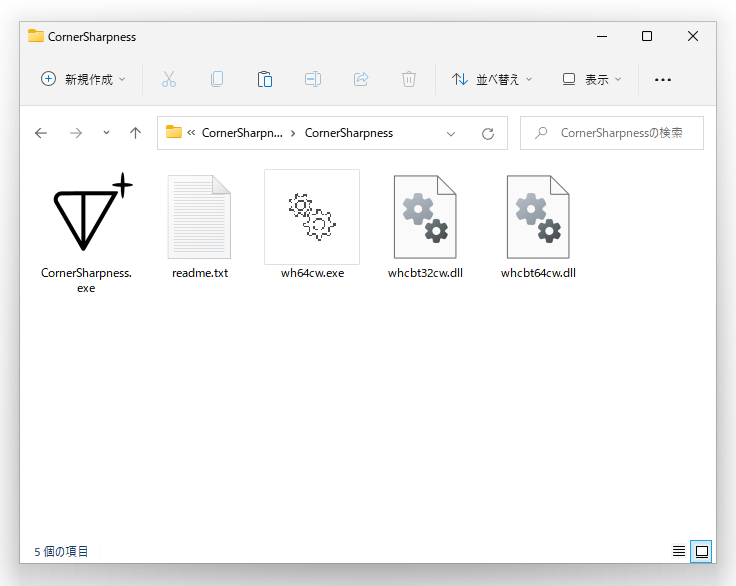Click the readme.txt file name
Image resolution: width=736 pixels, height=586 pixels.
tap(200, 273)
